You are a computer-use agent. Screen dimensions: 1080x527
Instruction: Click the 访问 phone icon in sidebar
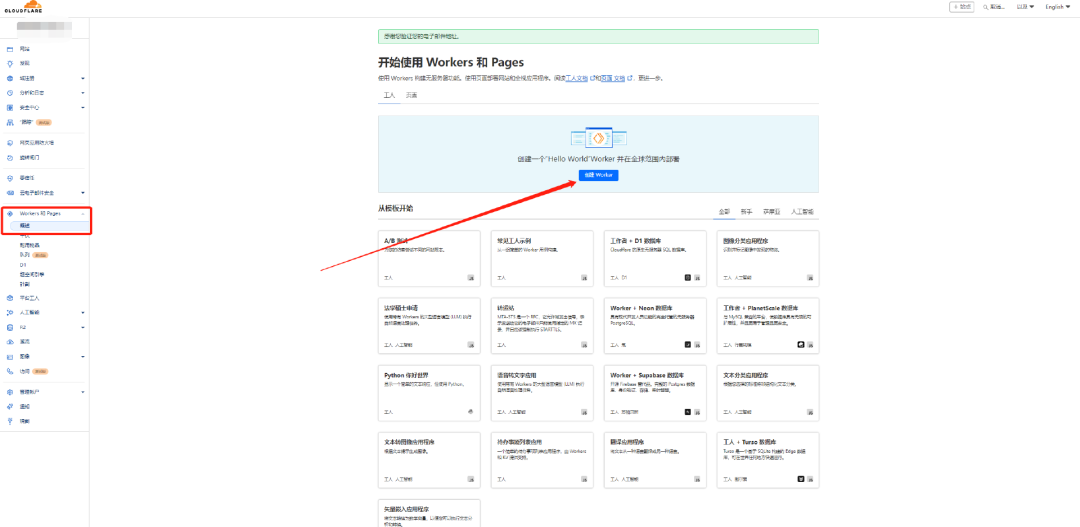10,371
